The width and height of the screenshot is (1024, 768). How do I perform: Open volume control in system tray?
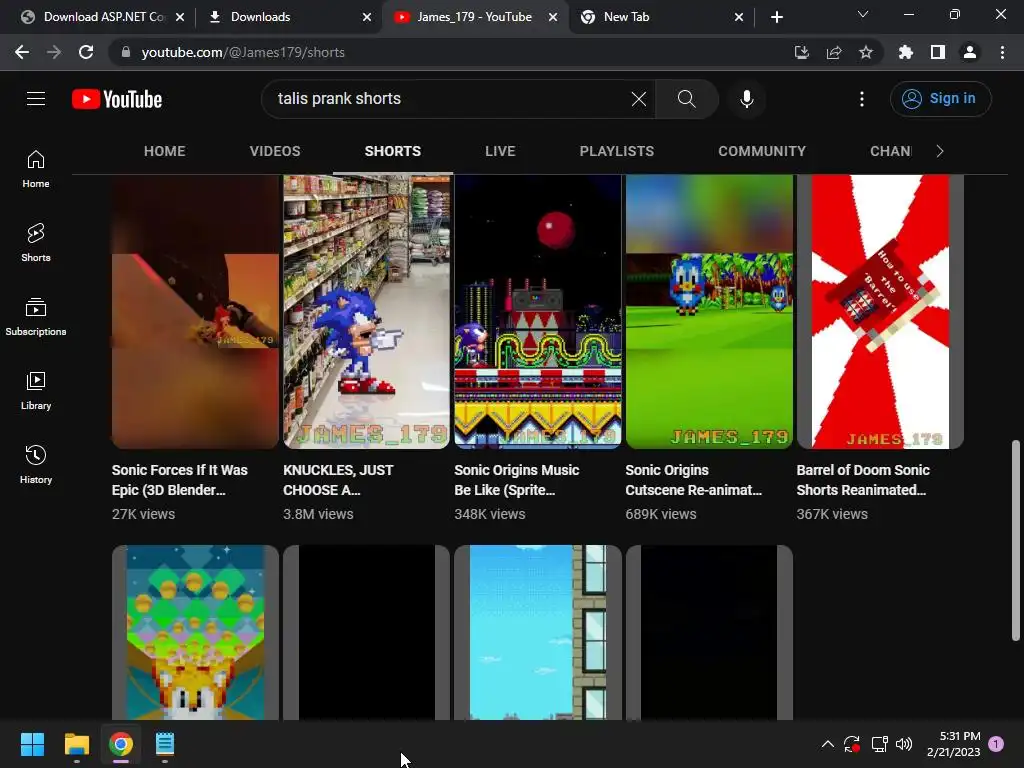pos(904,744)
